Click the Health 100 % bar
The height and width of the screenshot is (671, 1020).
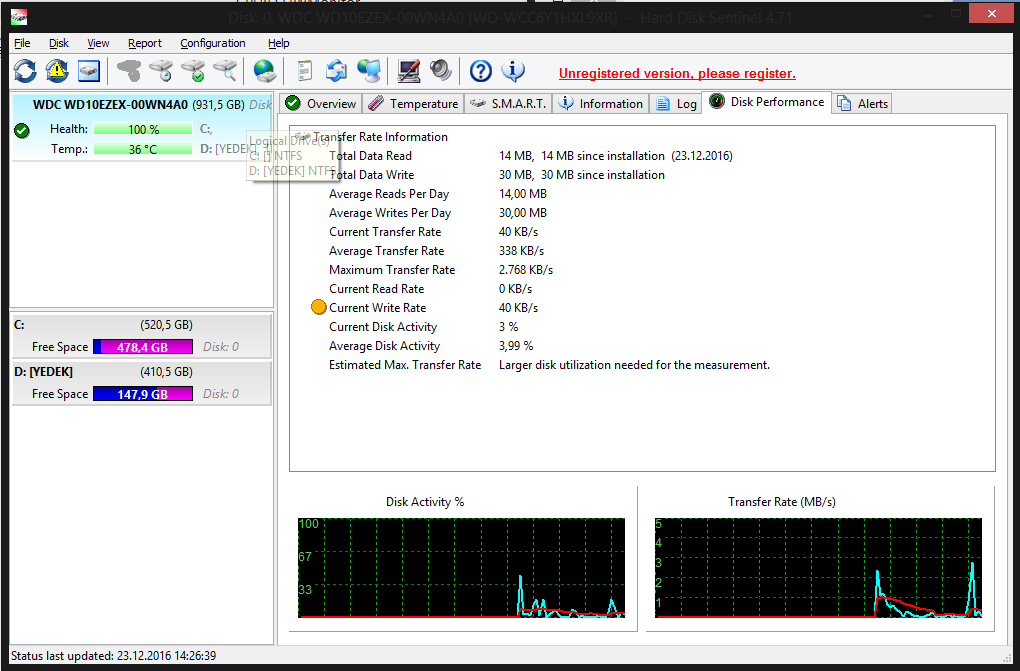tap(143, 129)
